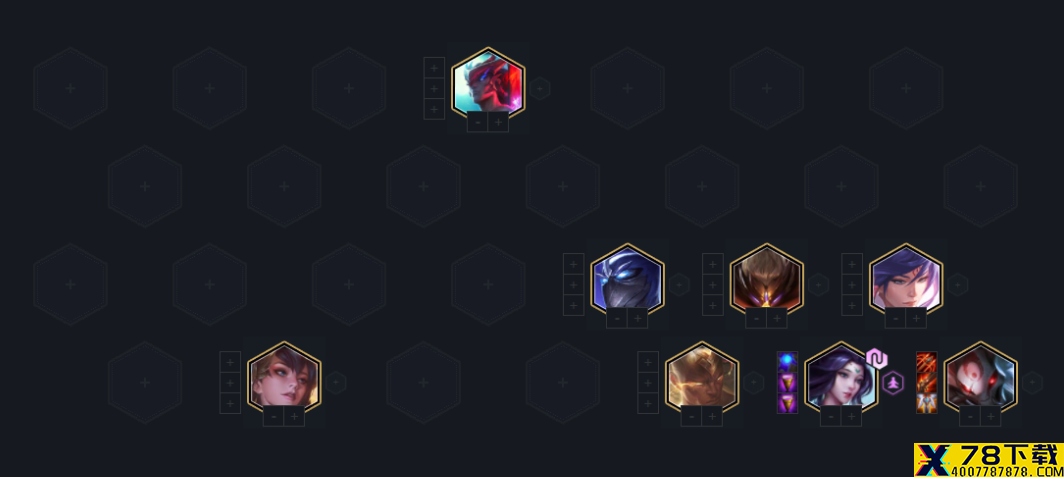The height and width of the screenshot is (477, 1064).
Task: Open the top item slot of the red-masked champion
Action: (x=434, y=68)
